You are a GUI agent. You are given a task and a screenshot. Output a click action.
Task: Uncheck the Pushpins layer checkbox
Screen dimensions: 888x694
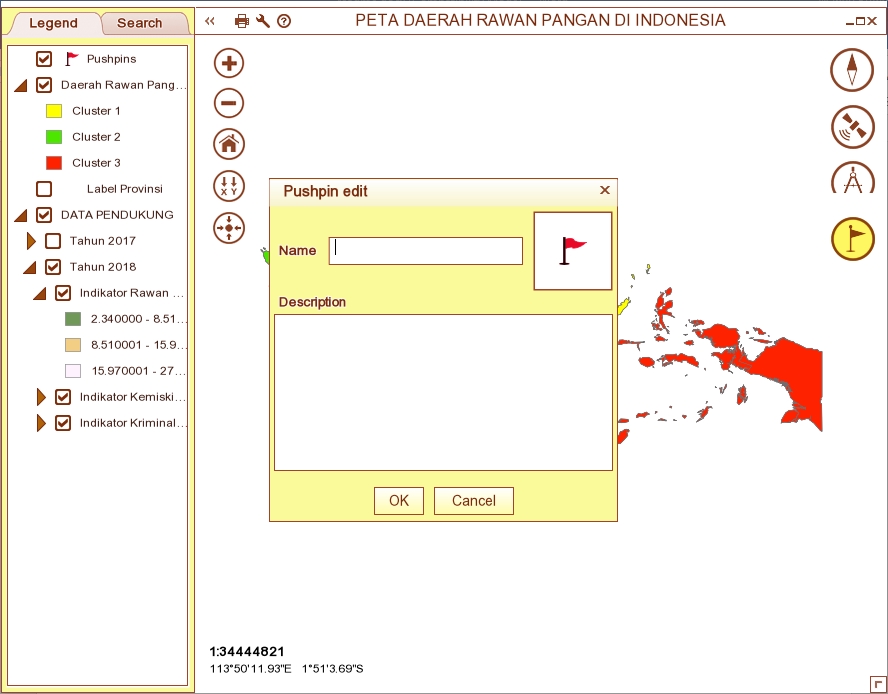(44, 59)
